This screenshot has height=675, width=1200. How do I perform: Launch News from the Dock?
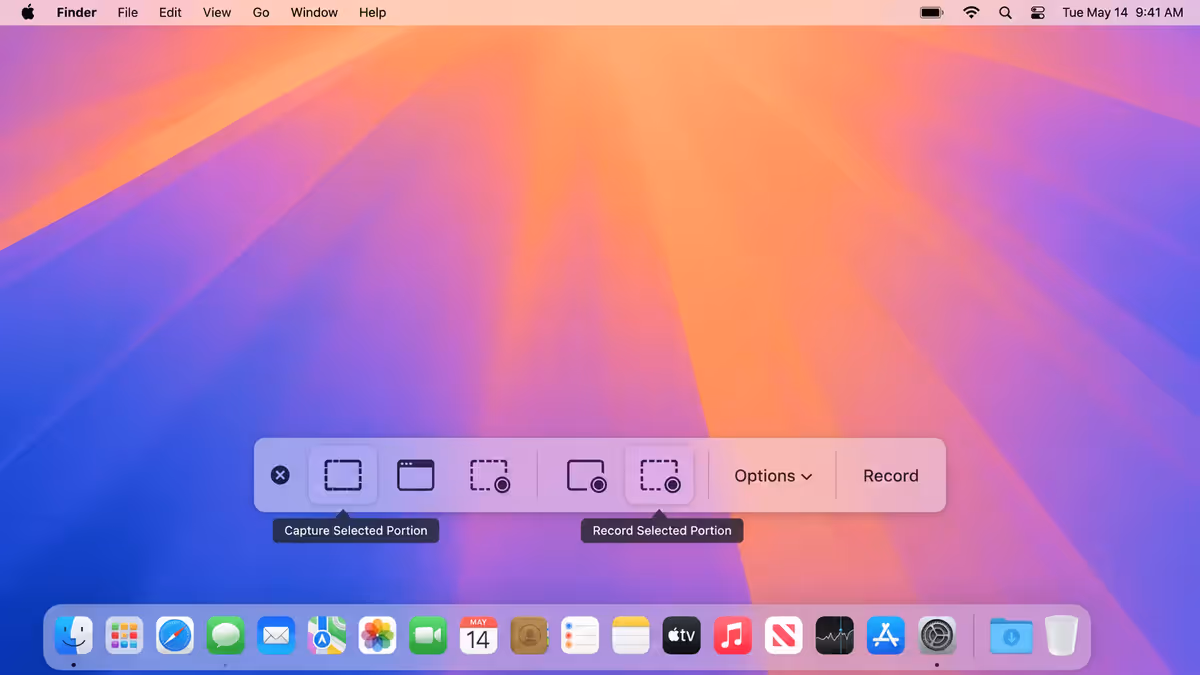[784, 635]
